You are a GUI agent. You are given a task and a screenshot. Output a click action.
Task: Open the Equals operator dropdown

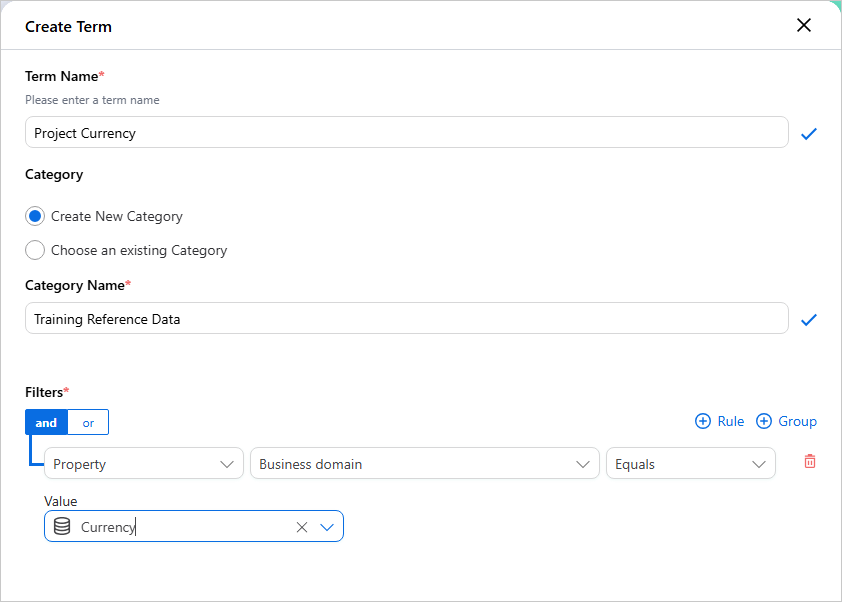coord(691,463)
